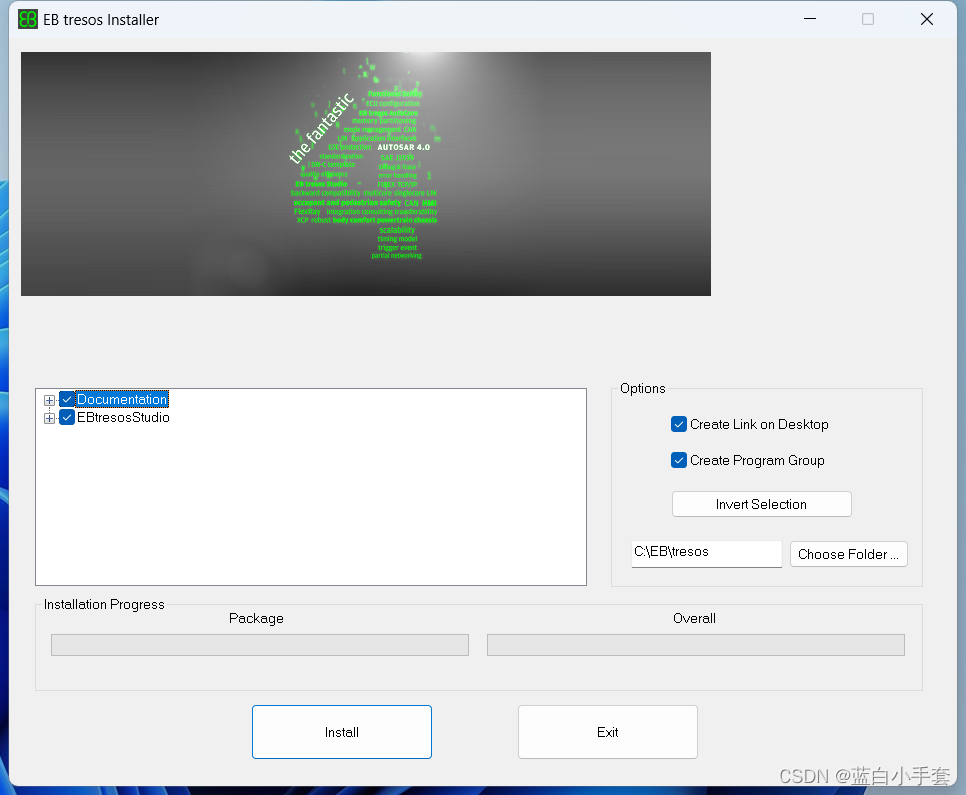This screenshot has height=795, width=966.
Task: Click the Create Program Group label
Action: (757, 460)
